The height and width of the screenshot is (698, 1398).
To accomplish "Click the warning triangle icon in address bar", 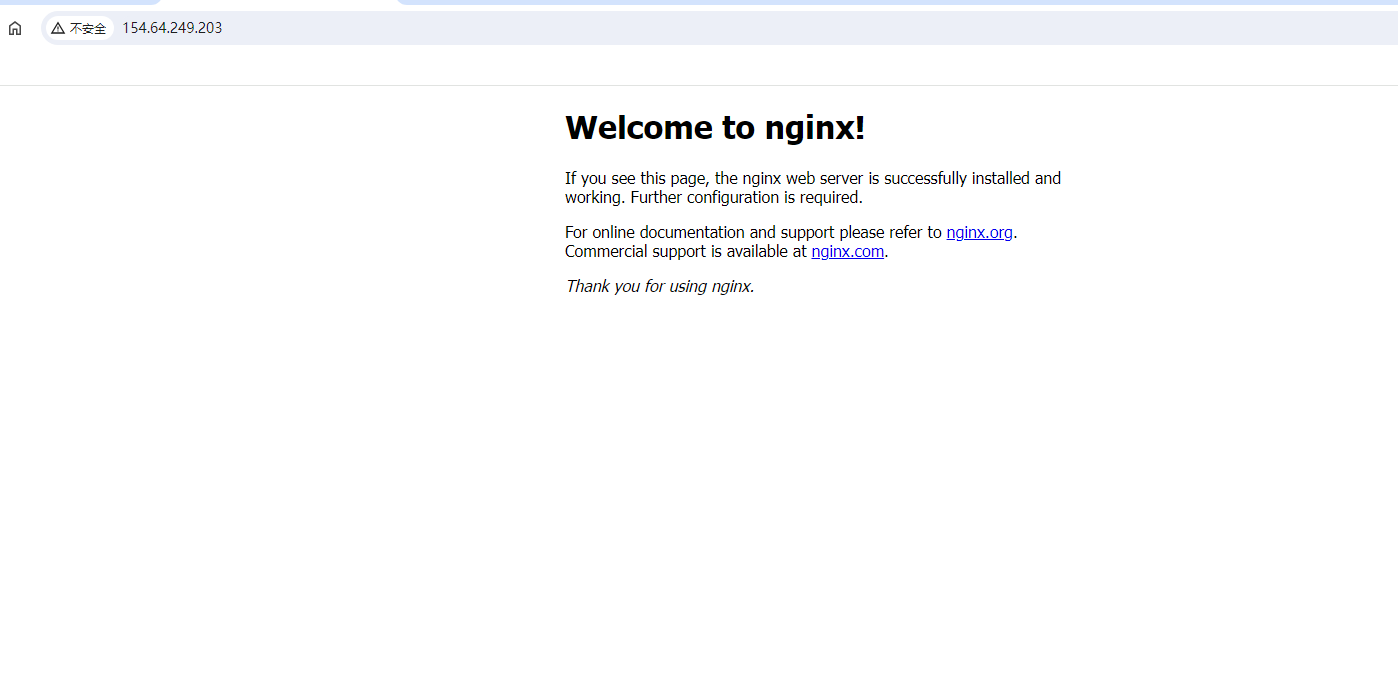I will [58, 28].
